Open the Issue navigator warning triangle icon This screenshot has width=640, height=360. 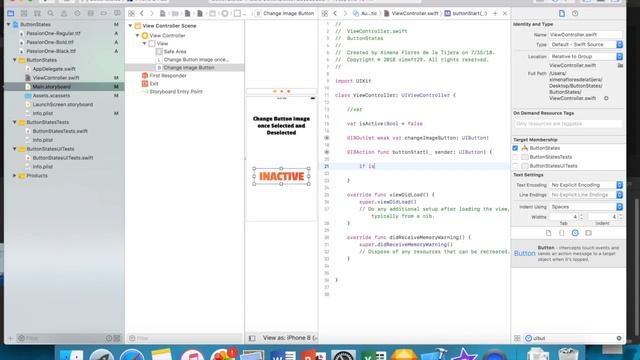64,13
